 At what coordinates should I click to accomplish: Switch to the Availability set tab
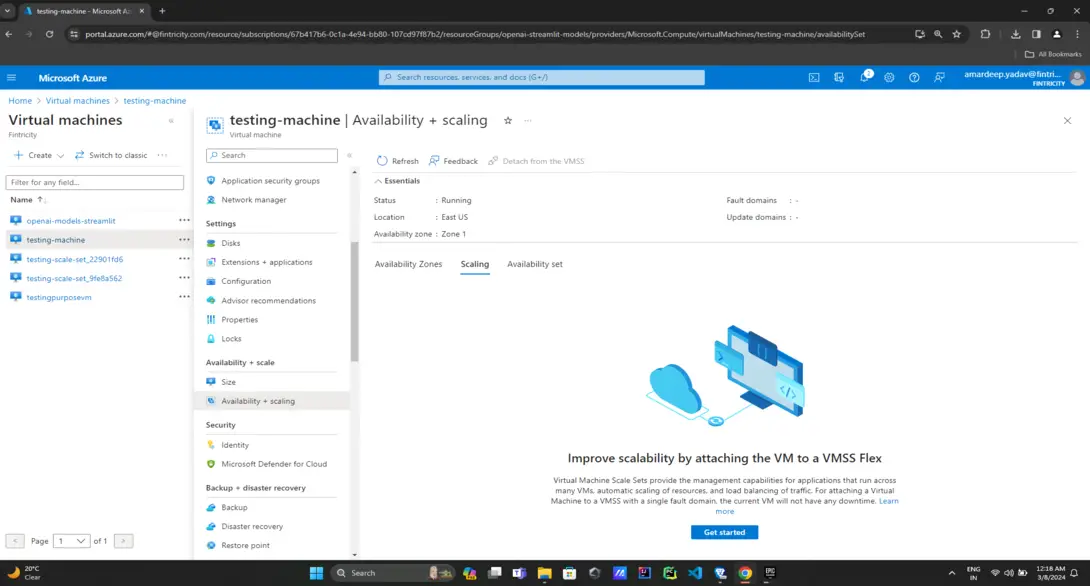click(x=535, y=264)
